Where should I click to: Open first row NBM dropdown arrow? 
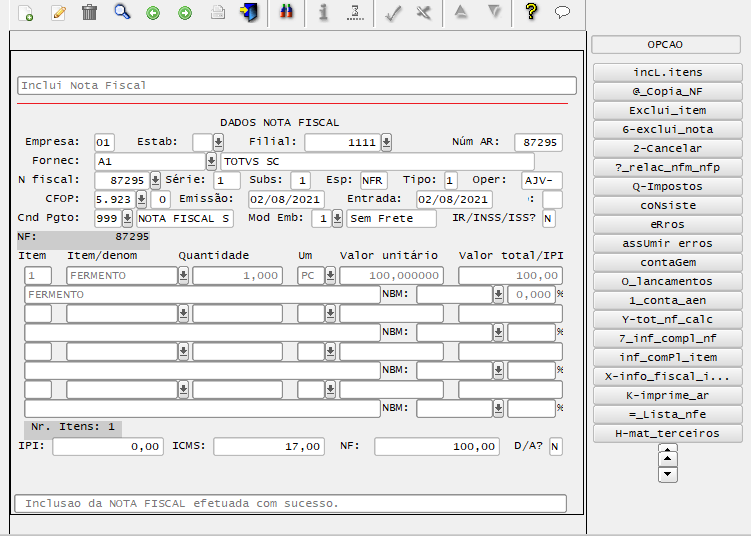point(498,294)
